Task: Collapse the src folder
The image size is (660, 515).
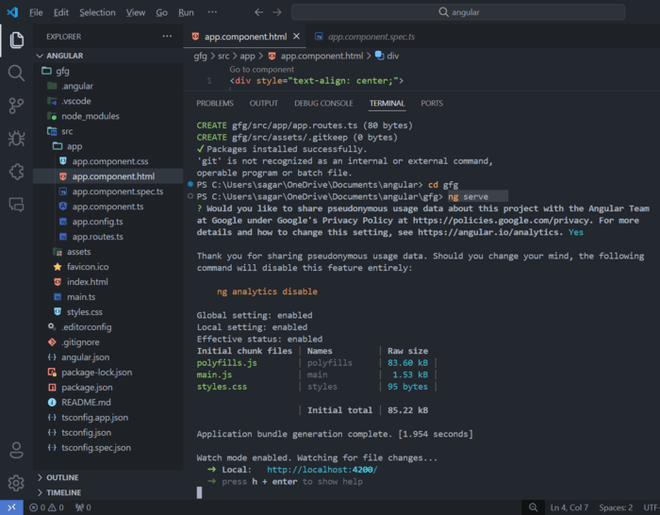Action: click(x=67, y=131)
